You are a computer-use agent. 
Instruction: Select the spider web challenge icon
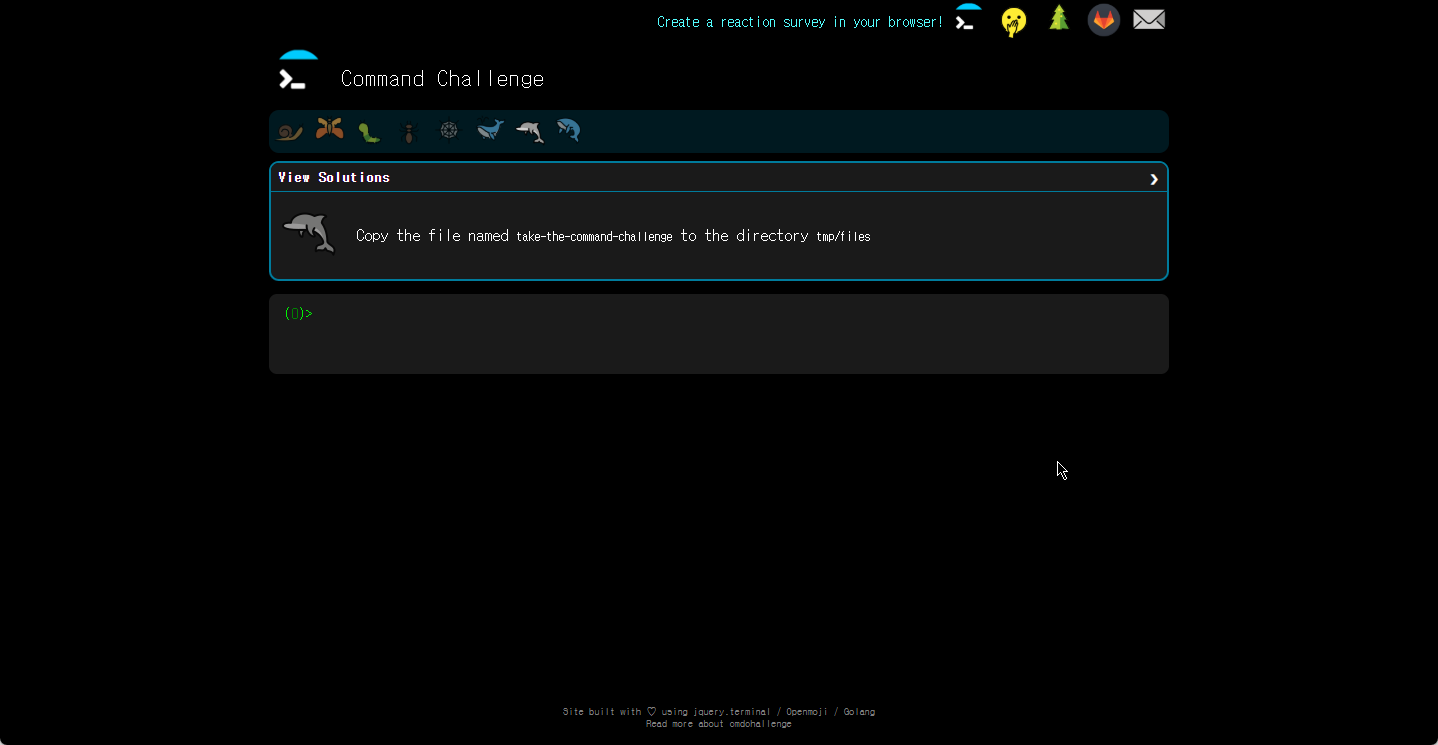click(x=449, y=130)
